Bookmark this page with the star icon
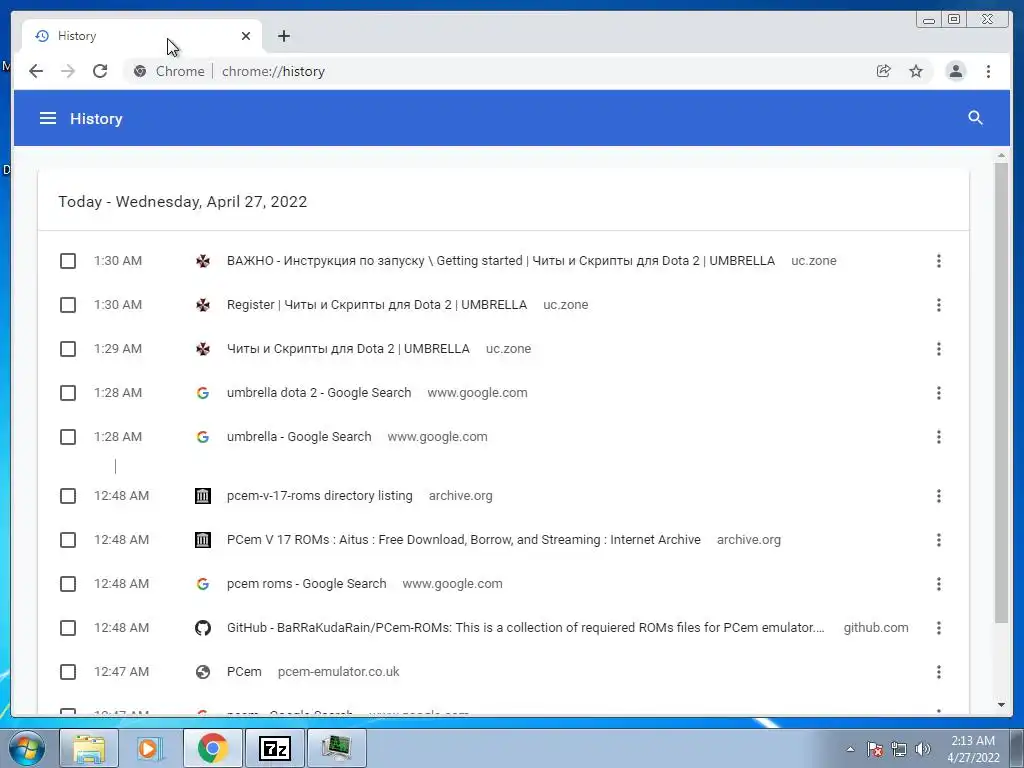The width and height of the screenshot is (1024, 768). [x=916, y=71]
